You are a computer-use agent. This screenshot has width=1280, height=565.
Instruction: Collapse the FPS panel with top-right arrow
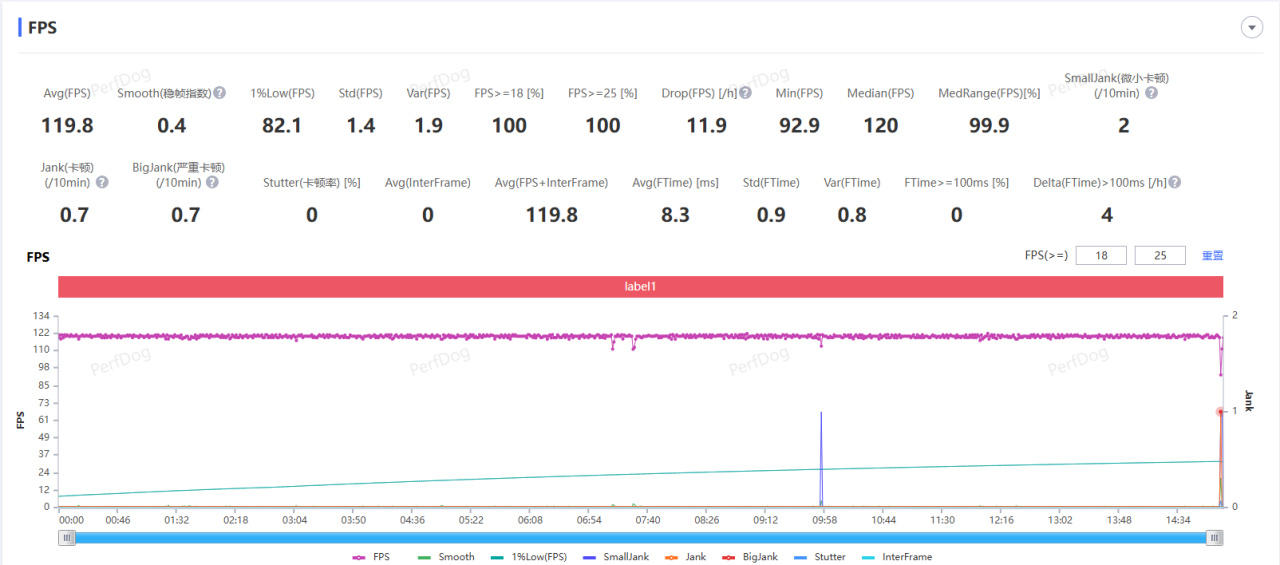1252,28
